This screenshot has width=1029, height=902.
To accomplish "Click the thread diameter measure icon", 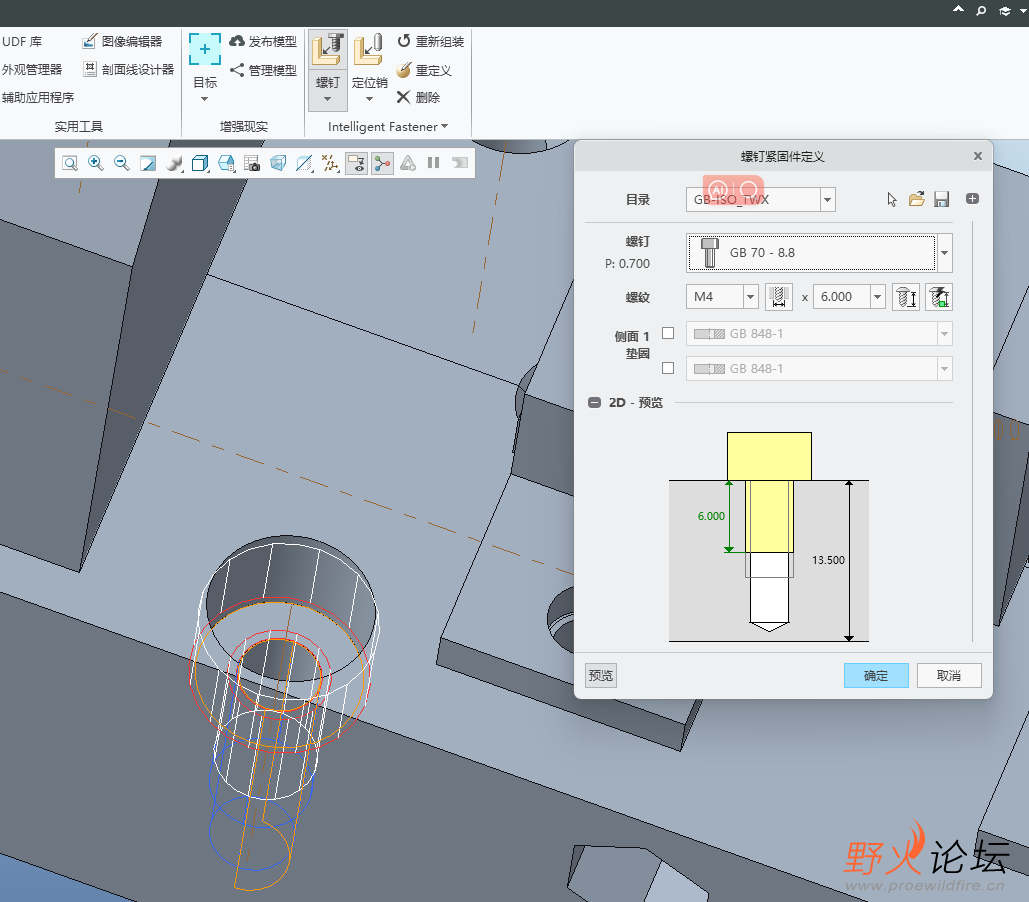I will 779,297.
